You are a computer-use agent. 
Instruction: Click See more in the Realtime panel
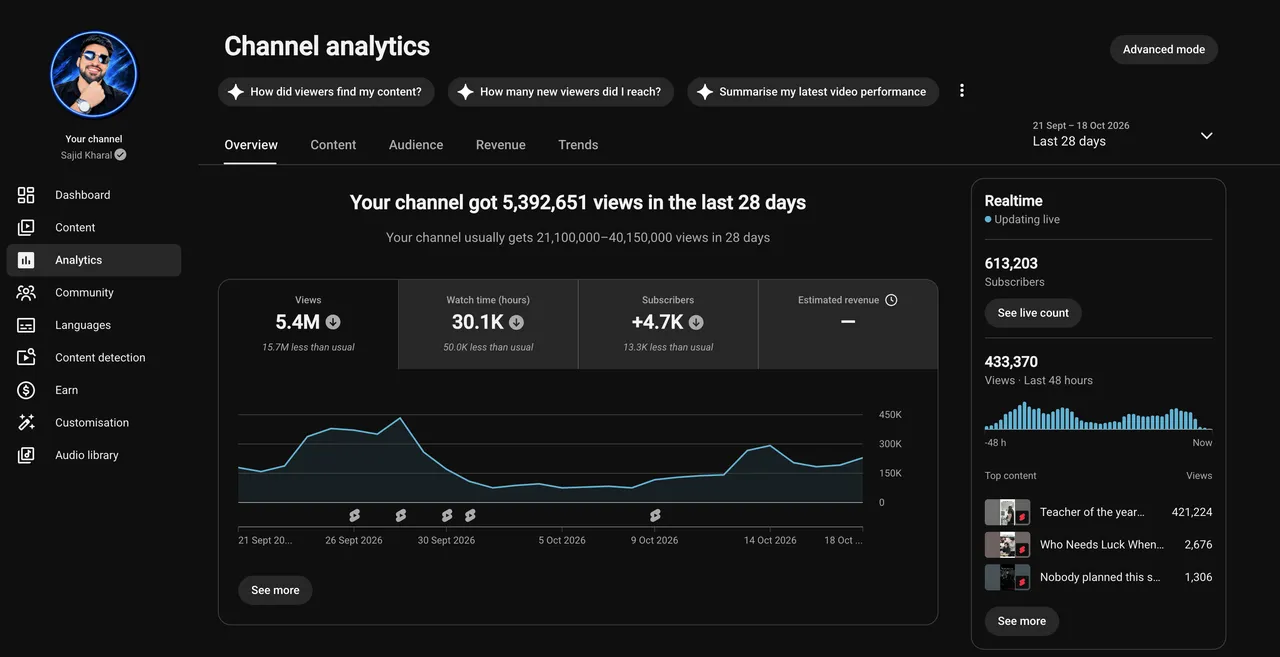[1022, 621]
